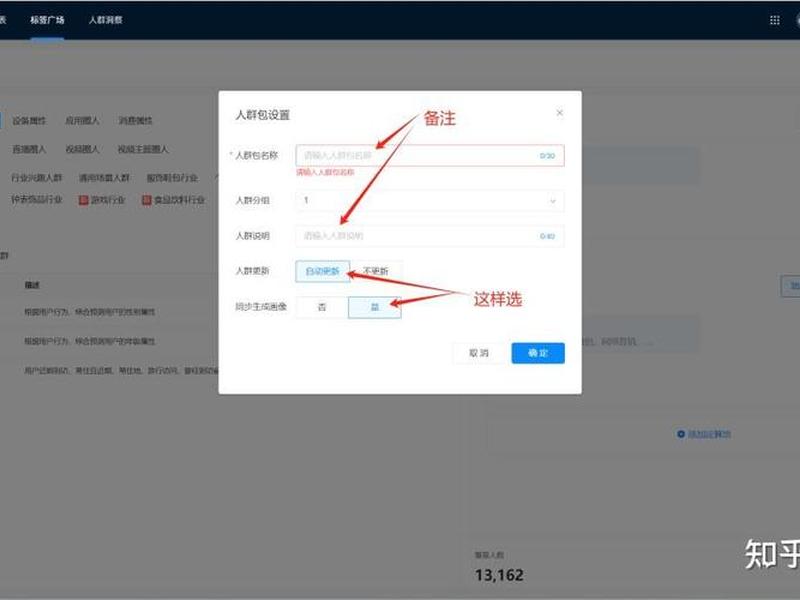Viewport: 800px width, 600px height.
Task: Click the 13,162 audience count
Action: pyautogui.click(x=499, y=576)
